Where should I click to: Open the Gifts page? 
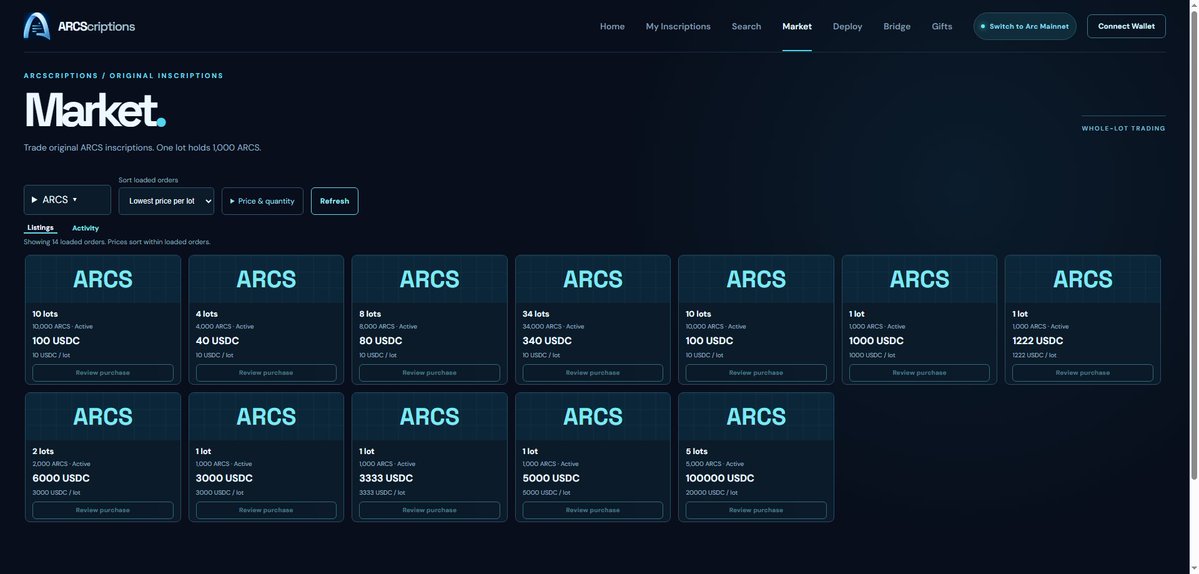(941, 26)
